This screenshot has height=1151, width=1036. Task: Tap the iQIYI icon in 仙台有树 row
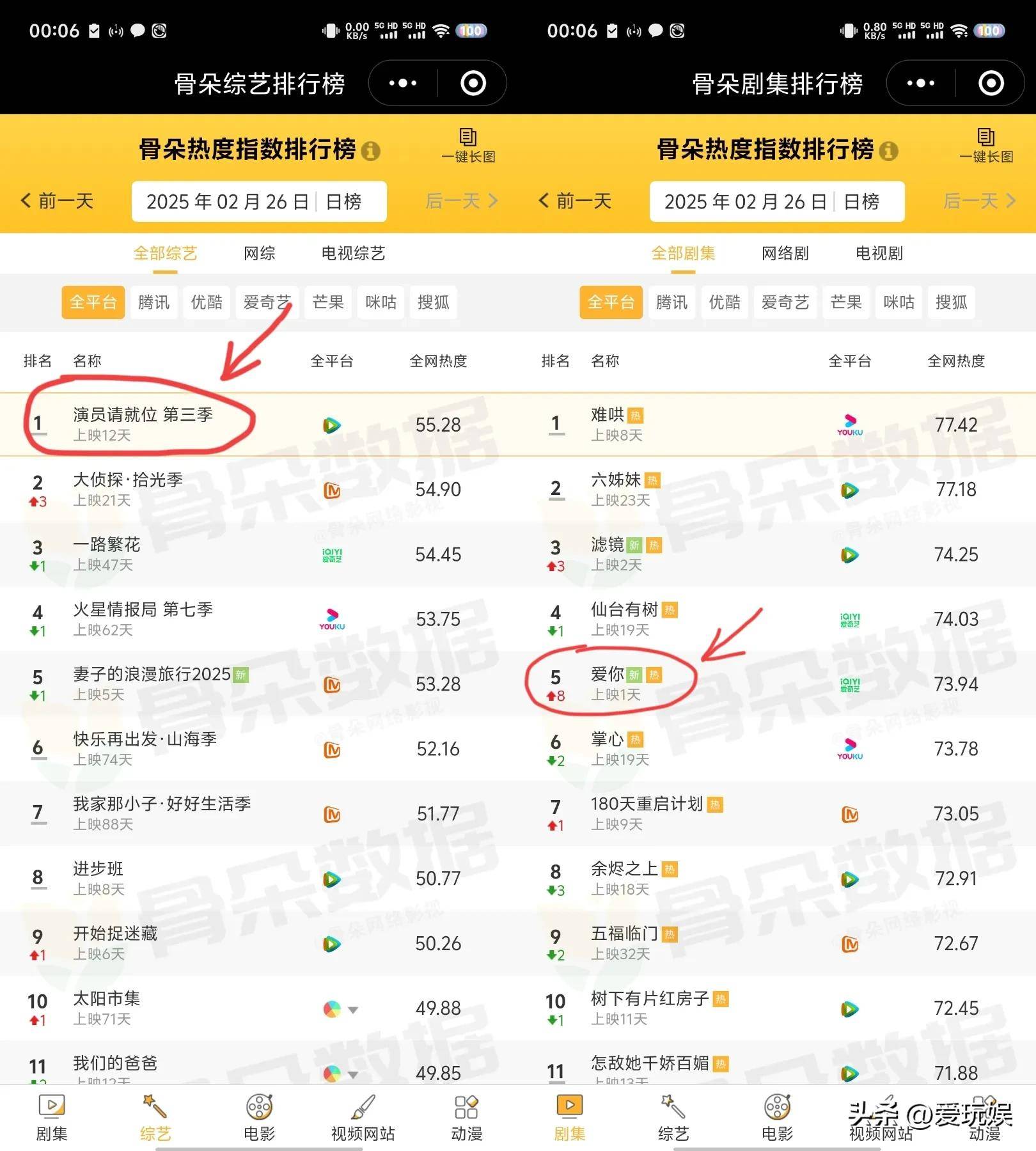coord(850,620)
